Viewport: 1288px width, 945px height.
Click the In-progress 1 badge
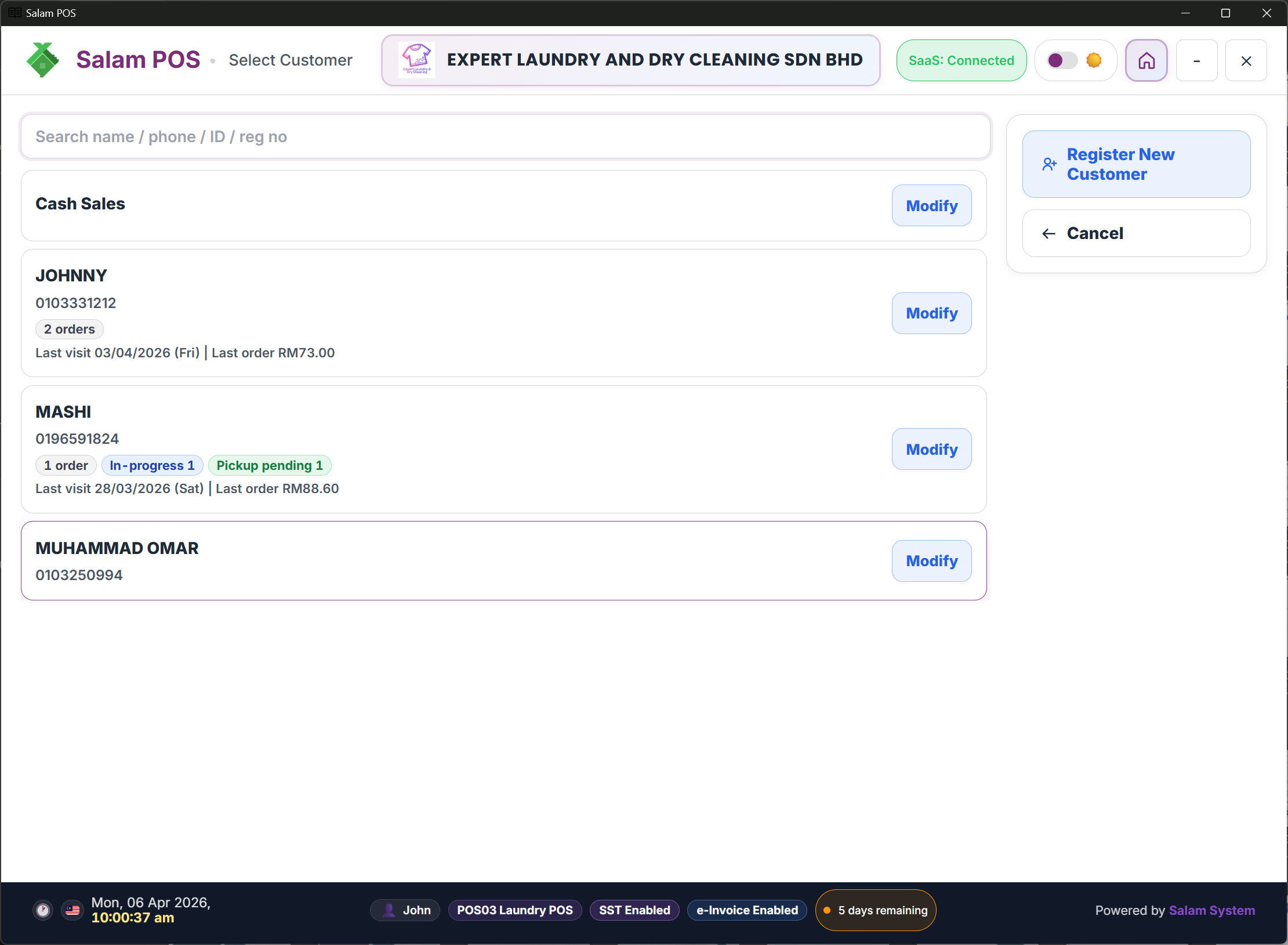click(152, 465)
